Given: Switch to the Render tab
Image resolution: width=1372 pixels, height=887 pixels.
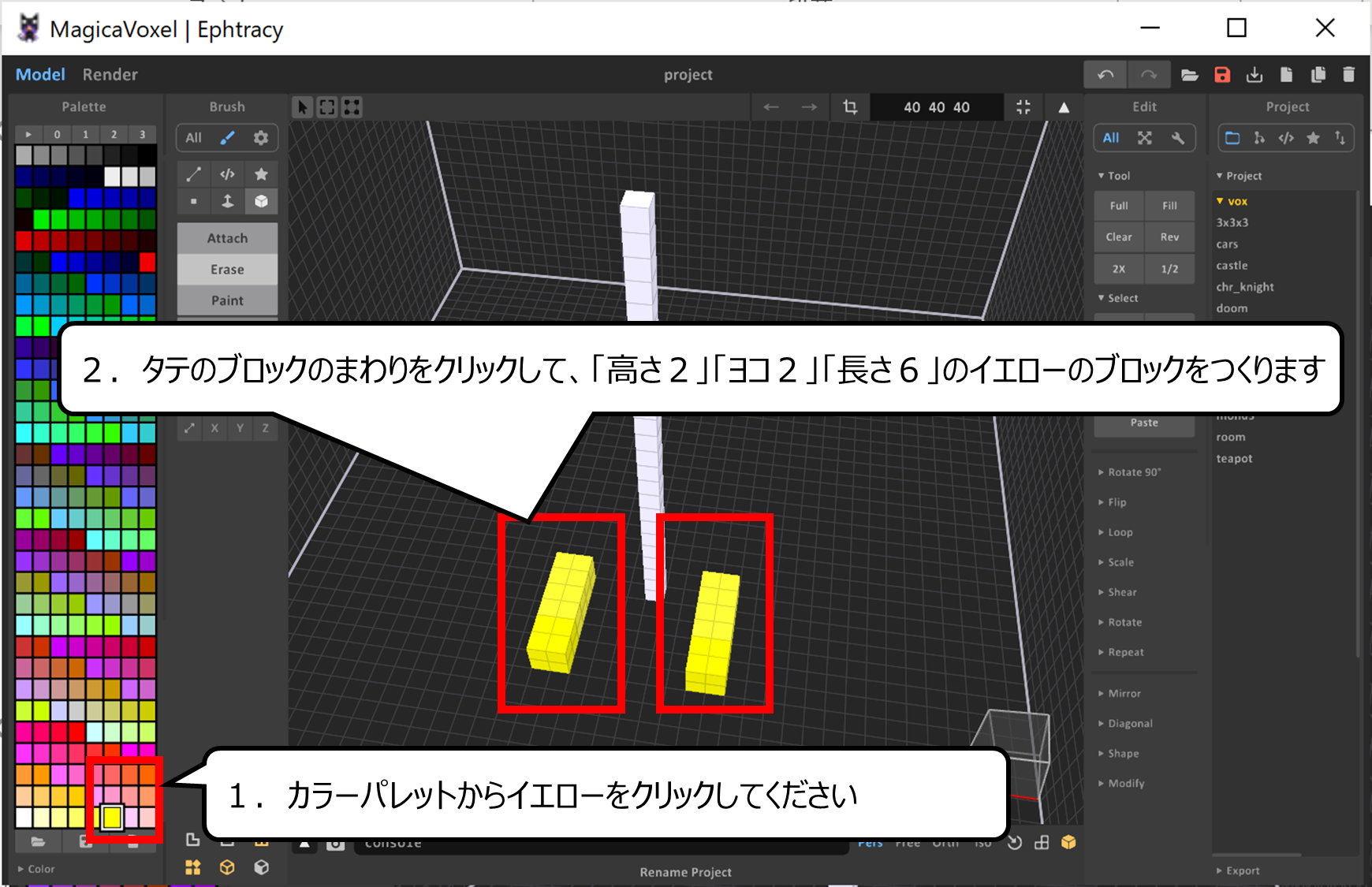Looking at the screenshot, I should tap(110, 75).
